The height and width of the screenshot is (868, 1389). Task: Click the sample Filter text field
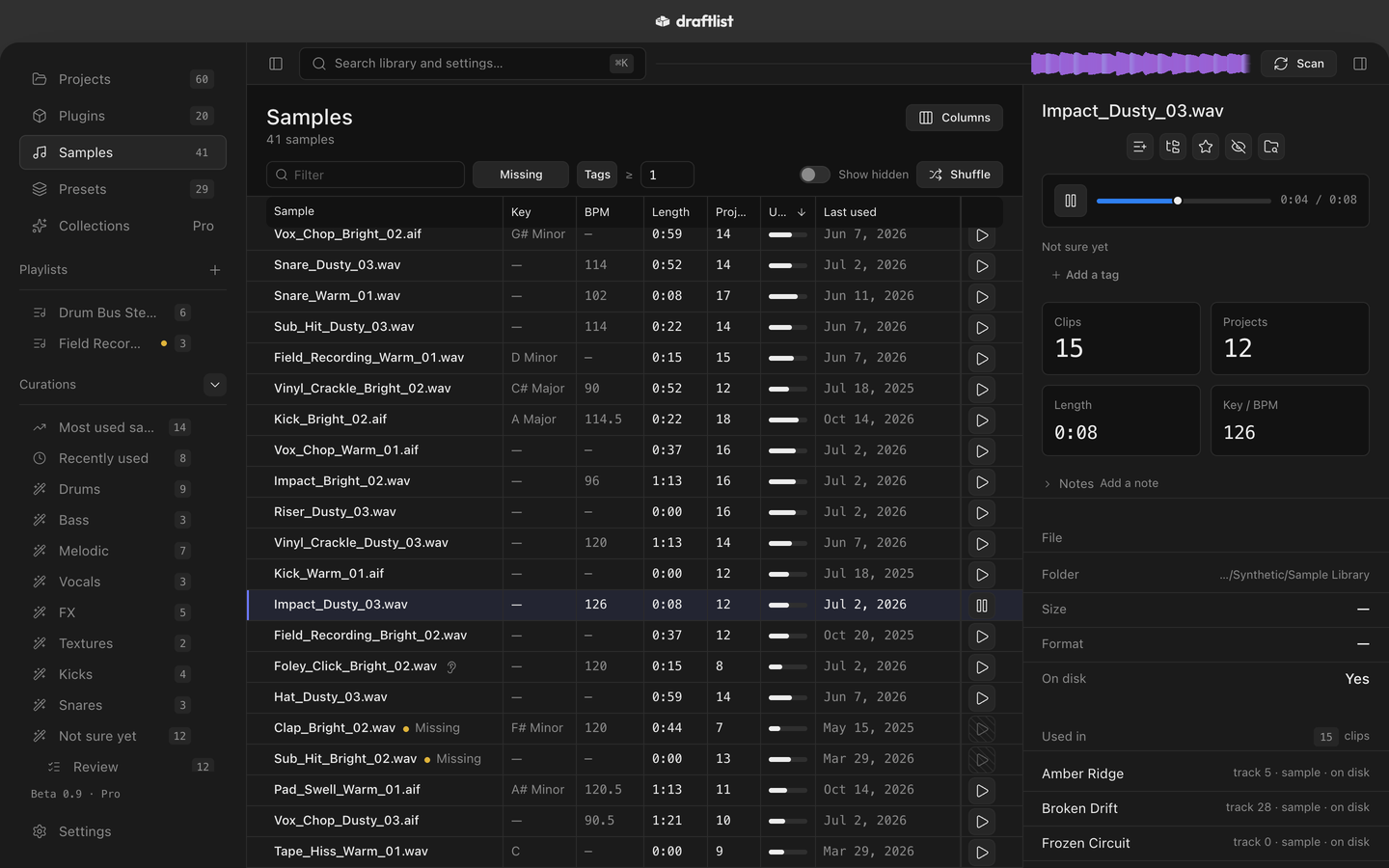coord(366,175)
